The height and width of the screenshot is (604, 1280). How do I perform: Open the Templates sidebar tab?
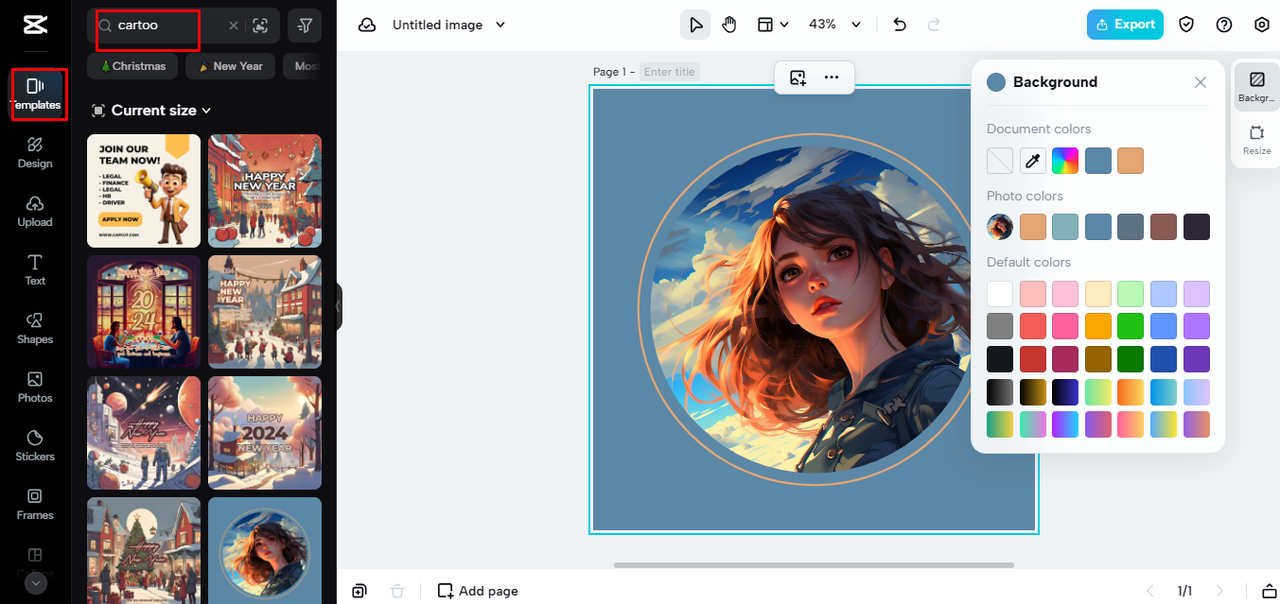coord(35,94)
